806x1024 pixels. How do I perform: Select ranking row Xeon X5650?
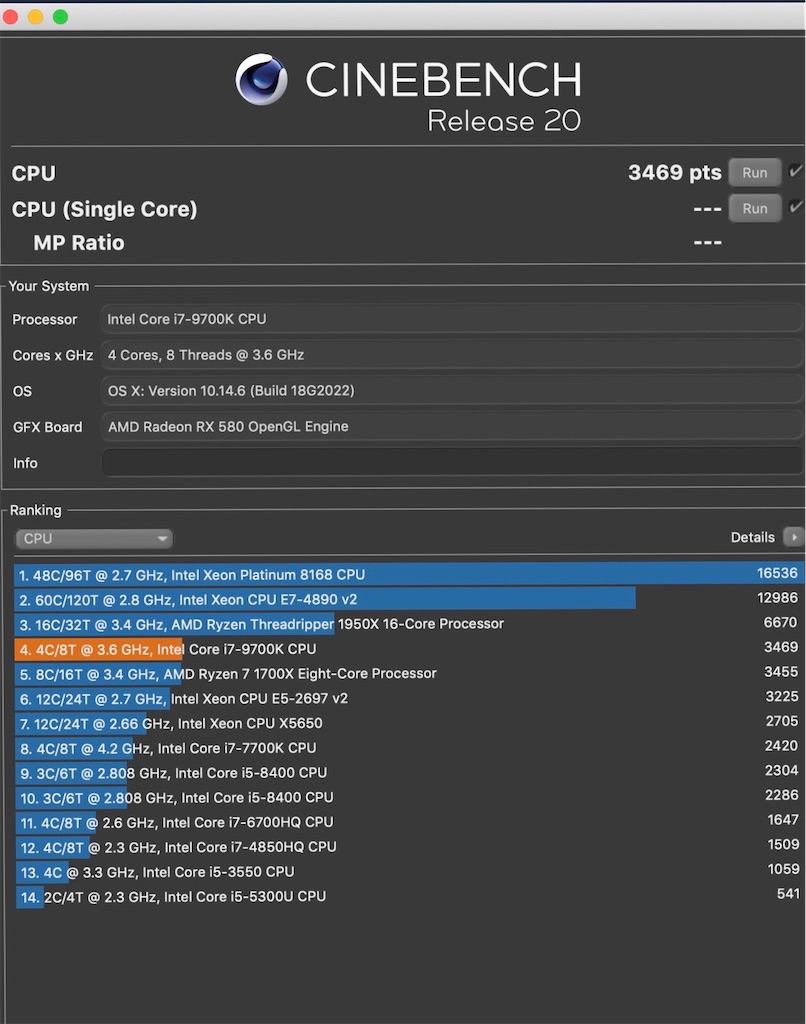409,724
